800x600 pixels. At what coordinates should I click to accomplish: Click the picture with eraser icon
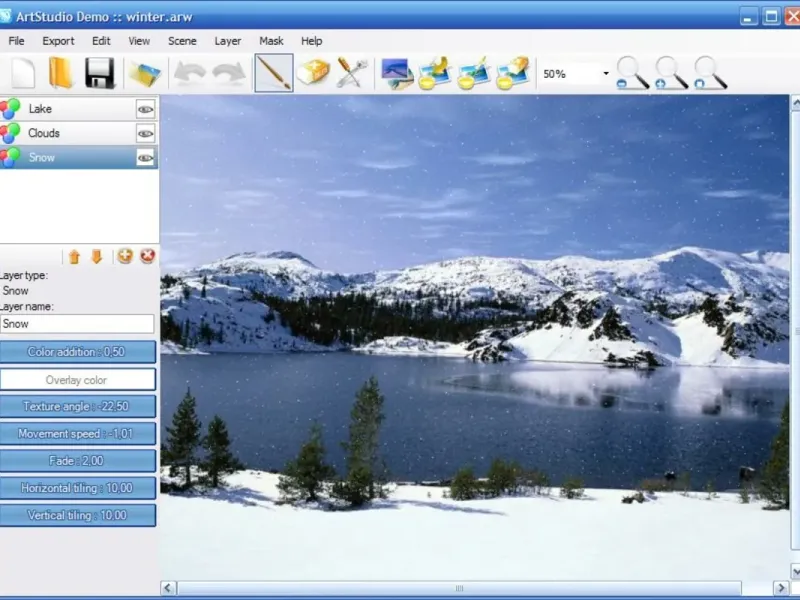point(512,73)
